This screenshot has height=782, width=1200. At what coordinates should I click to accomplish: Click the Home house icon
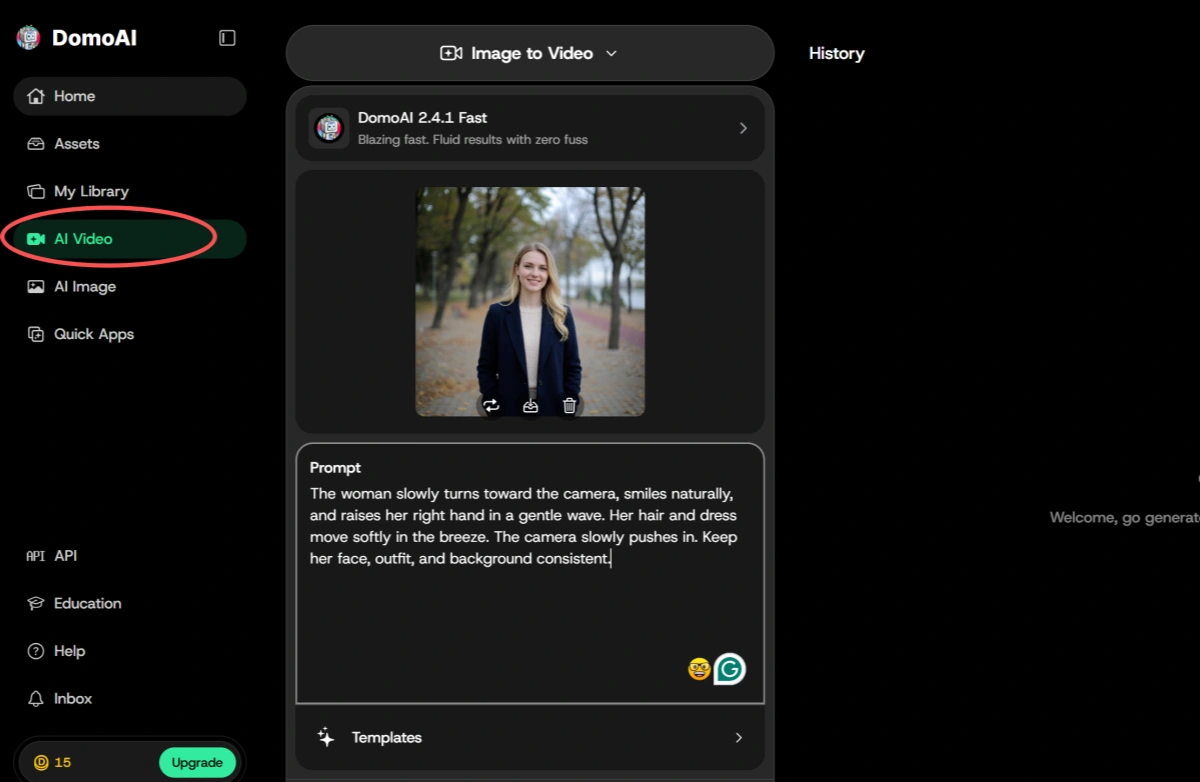tap(36, 96)
